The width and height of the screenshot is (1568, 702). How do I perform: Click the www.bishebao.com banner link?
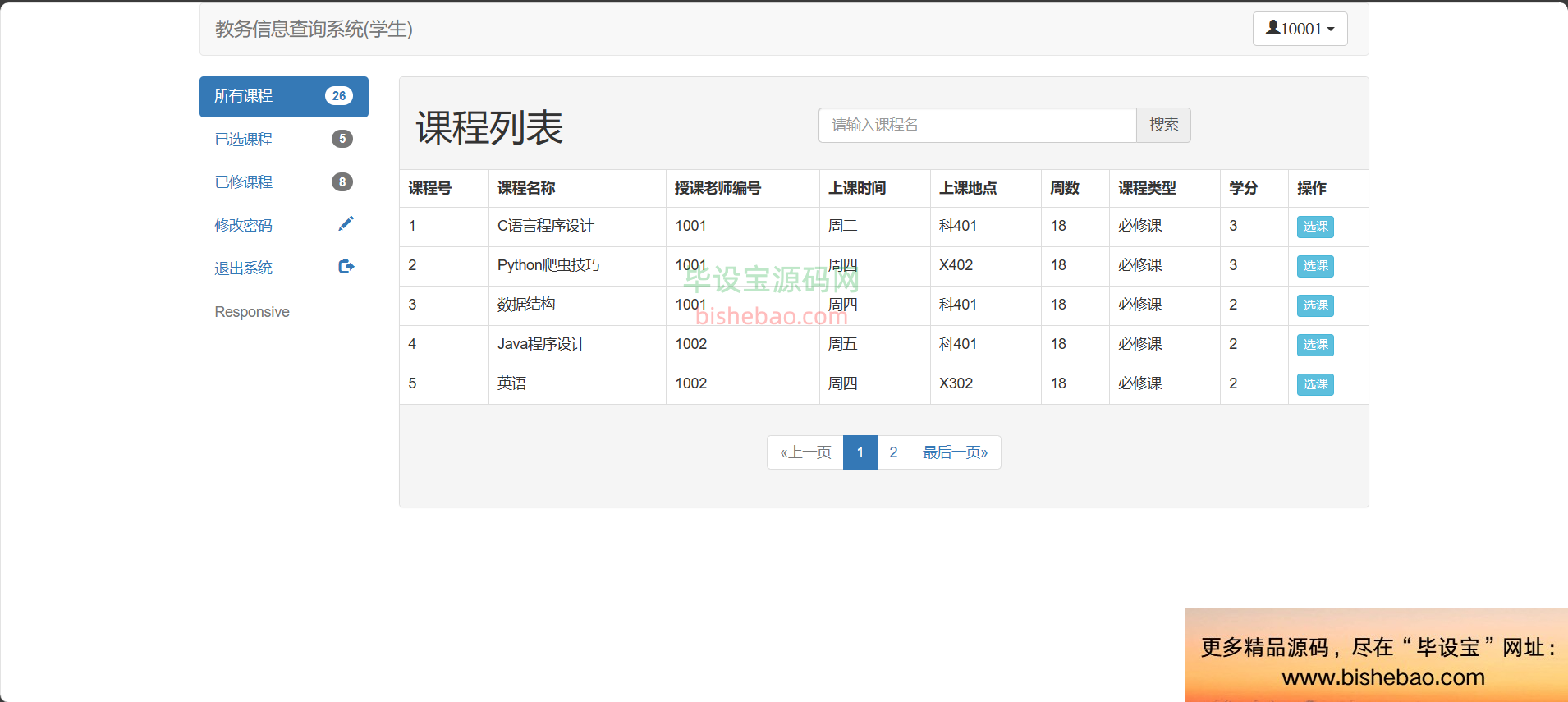click(1383, 677)
